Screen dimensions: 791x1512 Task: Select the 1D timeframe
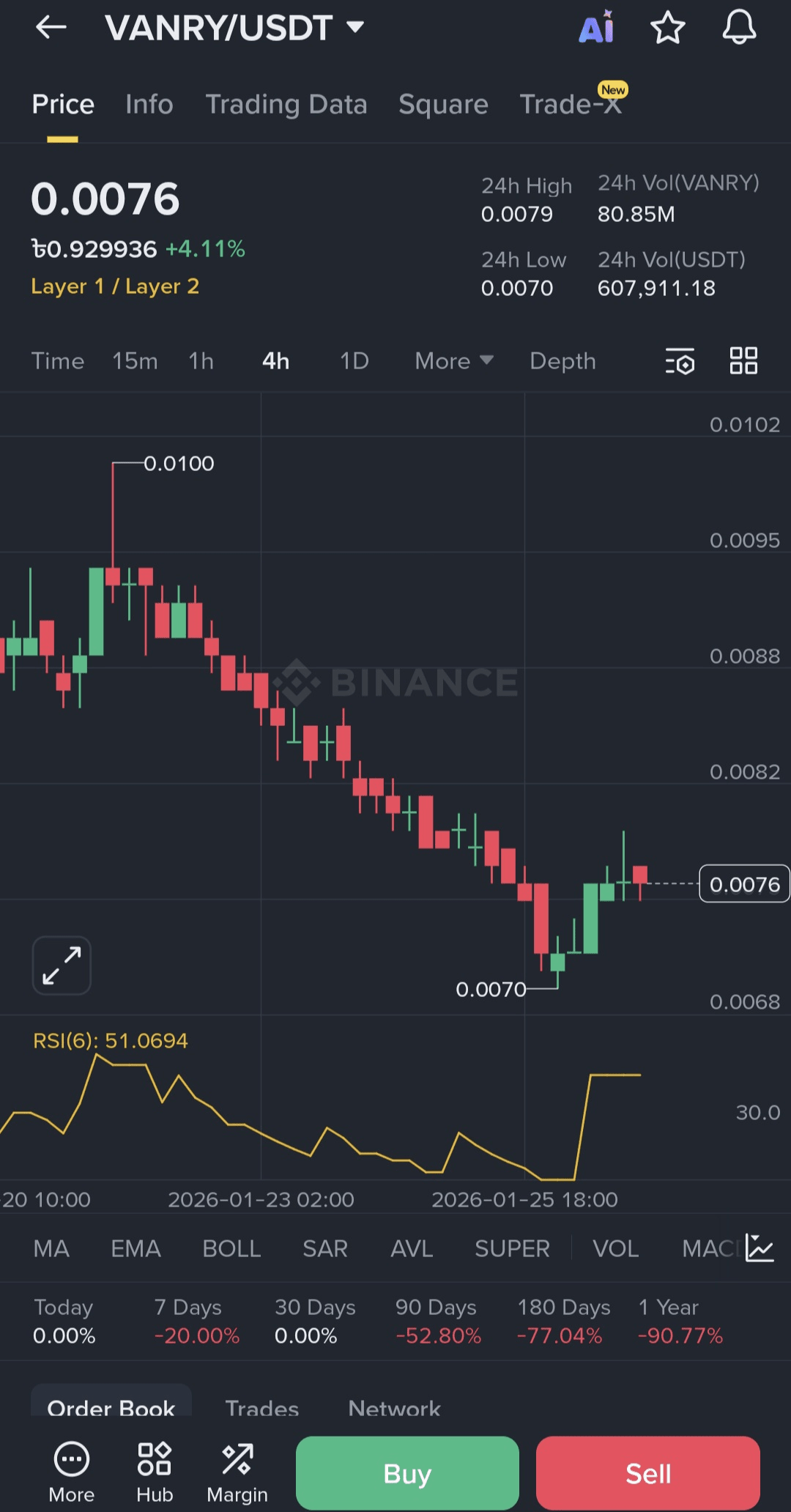(x=354, y=361)
